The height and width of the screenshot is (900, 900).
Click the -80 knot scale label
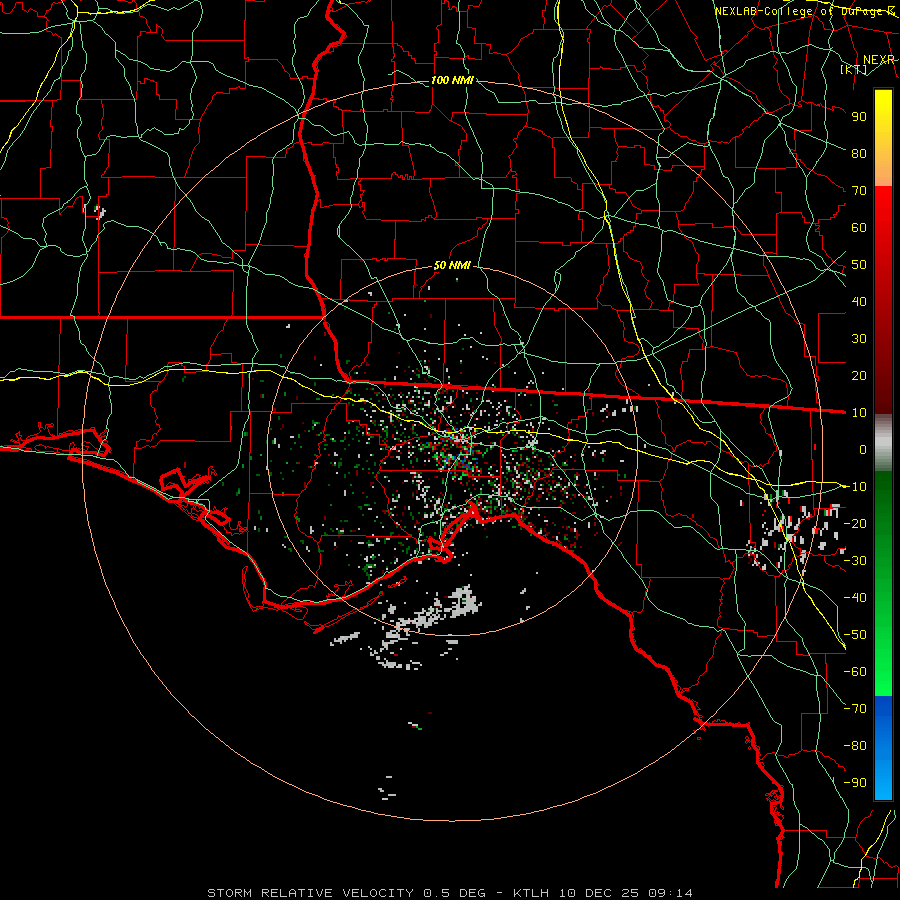click(x=855, y=746)
